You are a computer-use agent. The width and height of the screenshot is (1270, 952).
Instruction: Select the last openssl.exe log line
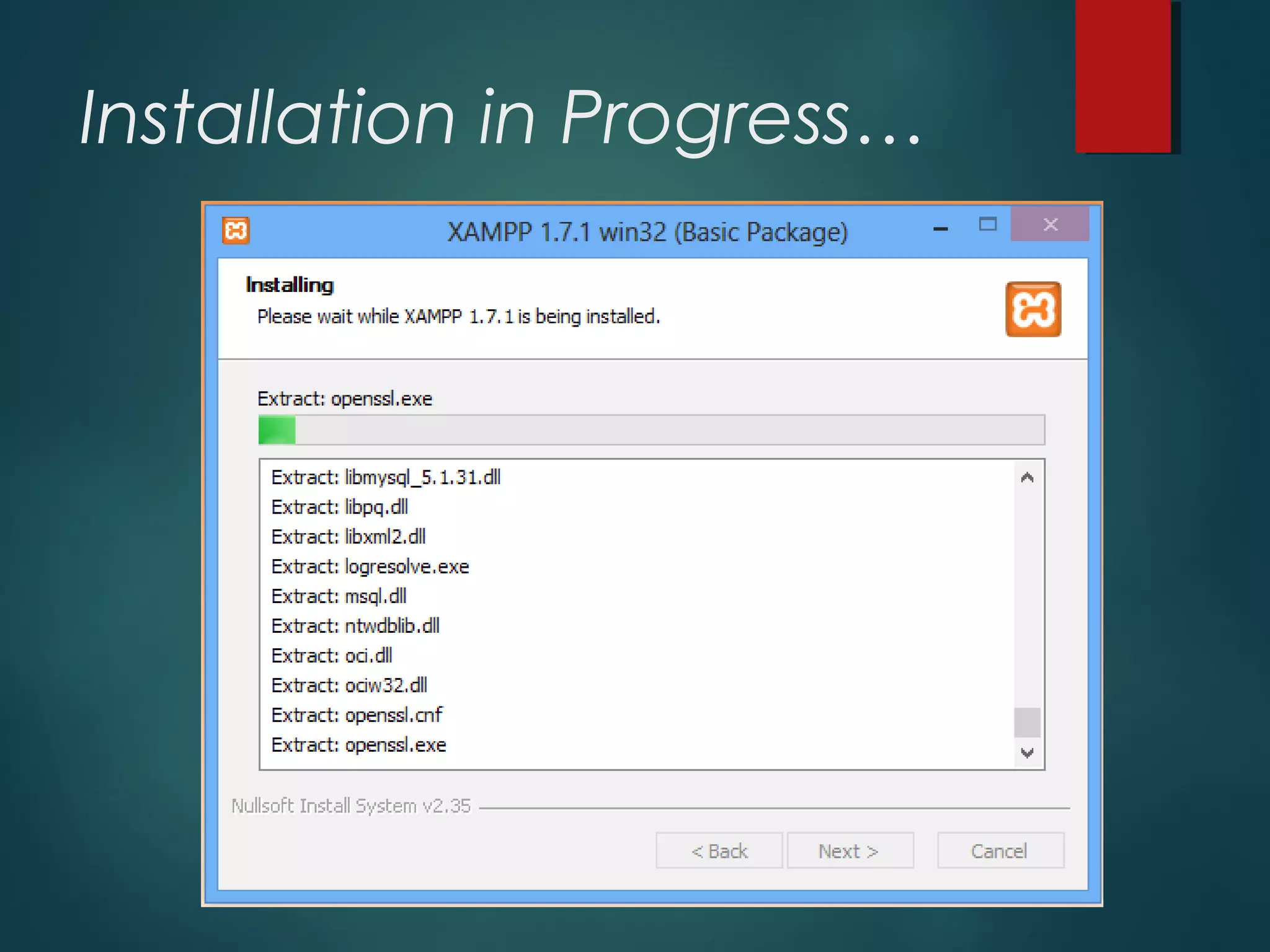click(358, 745)
